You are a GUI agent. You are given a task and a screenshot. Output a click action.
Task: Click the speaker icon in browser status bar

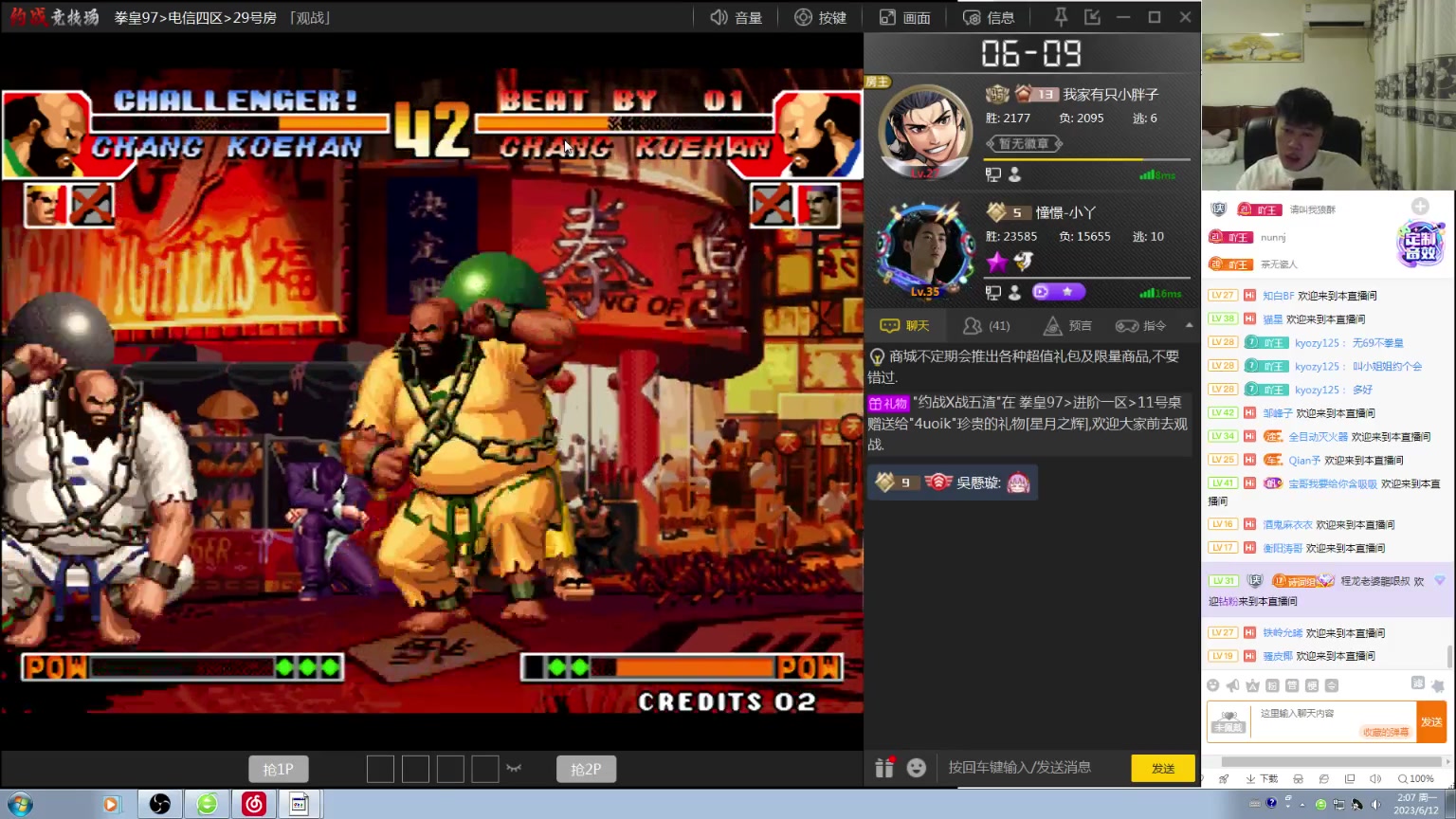click(1375, 779)
